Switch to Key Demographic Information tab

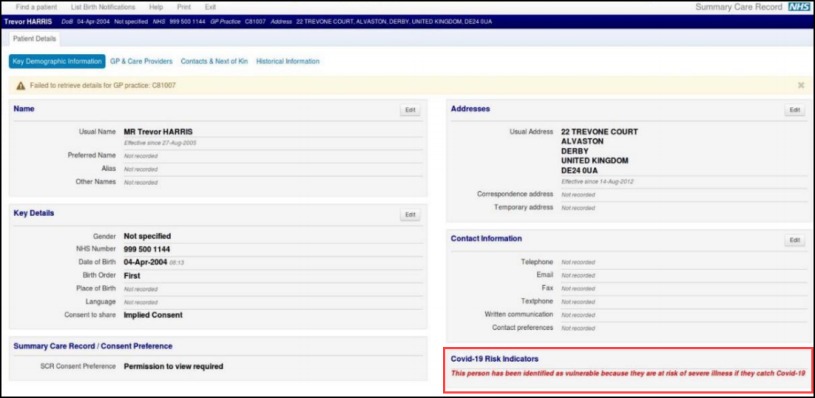tap(57, 61)
